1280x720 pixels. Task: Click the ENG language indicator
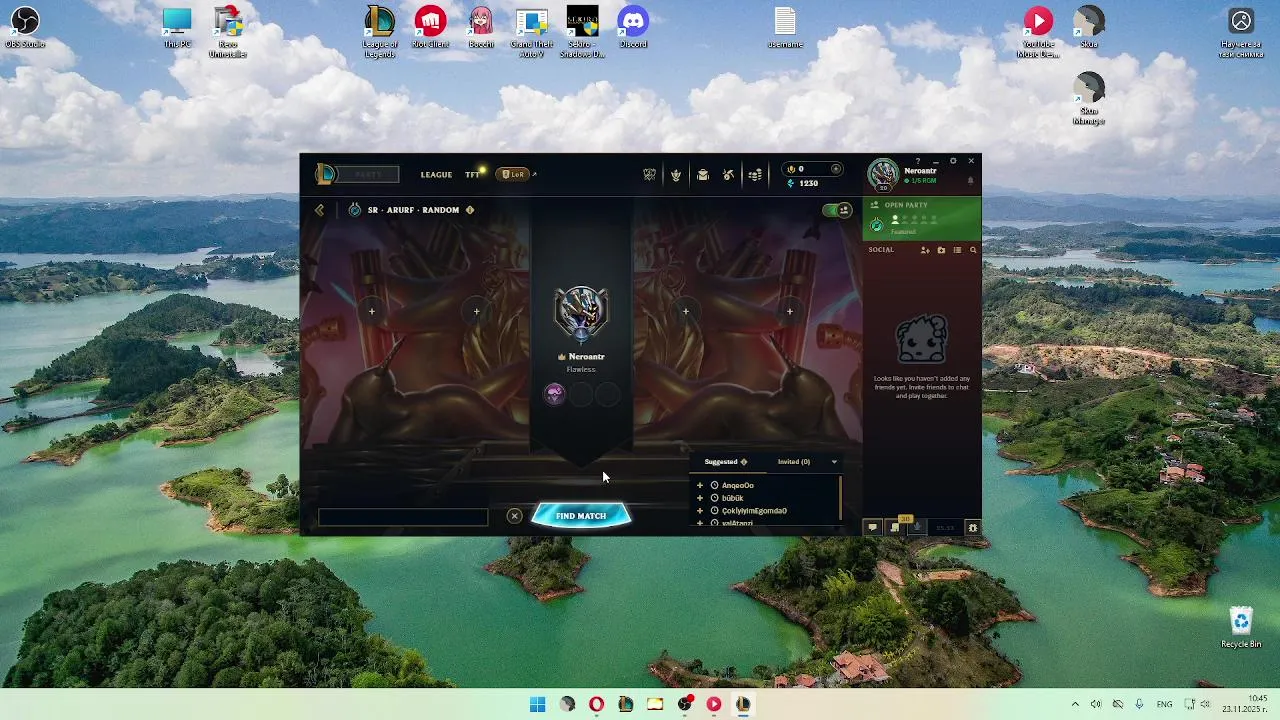coord(1164,704)
